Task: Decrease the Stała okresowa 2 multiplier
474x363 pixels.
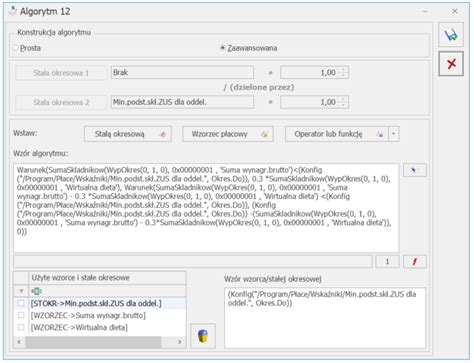Action: [343, 105]
